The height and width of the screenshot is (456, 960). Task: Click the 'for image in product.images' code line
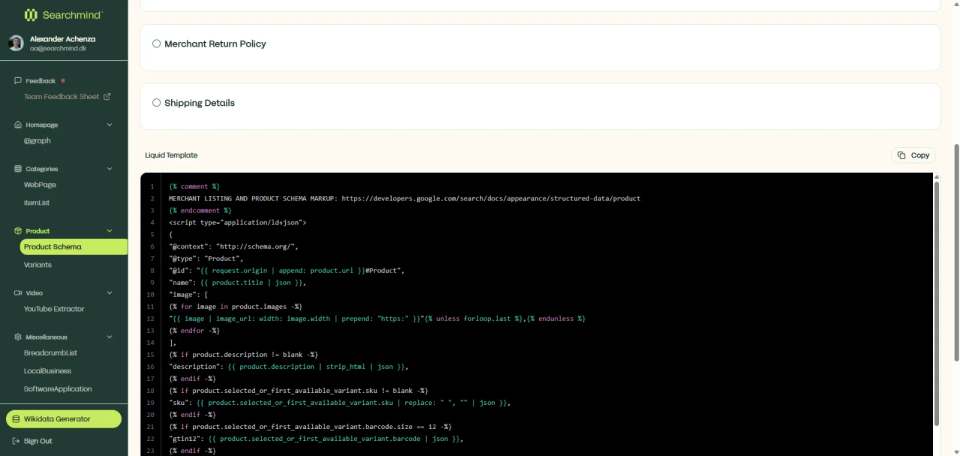(236, 307)
